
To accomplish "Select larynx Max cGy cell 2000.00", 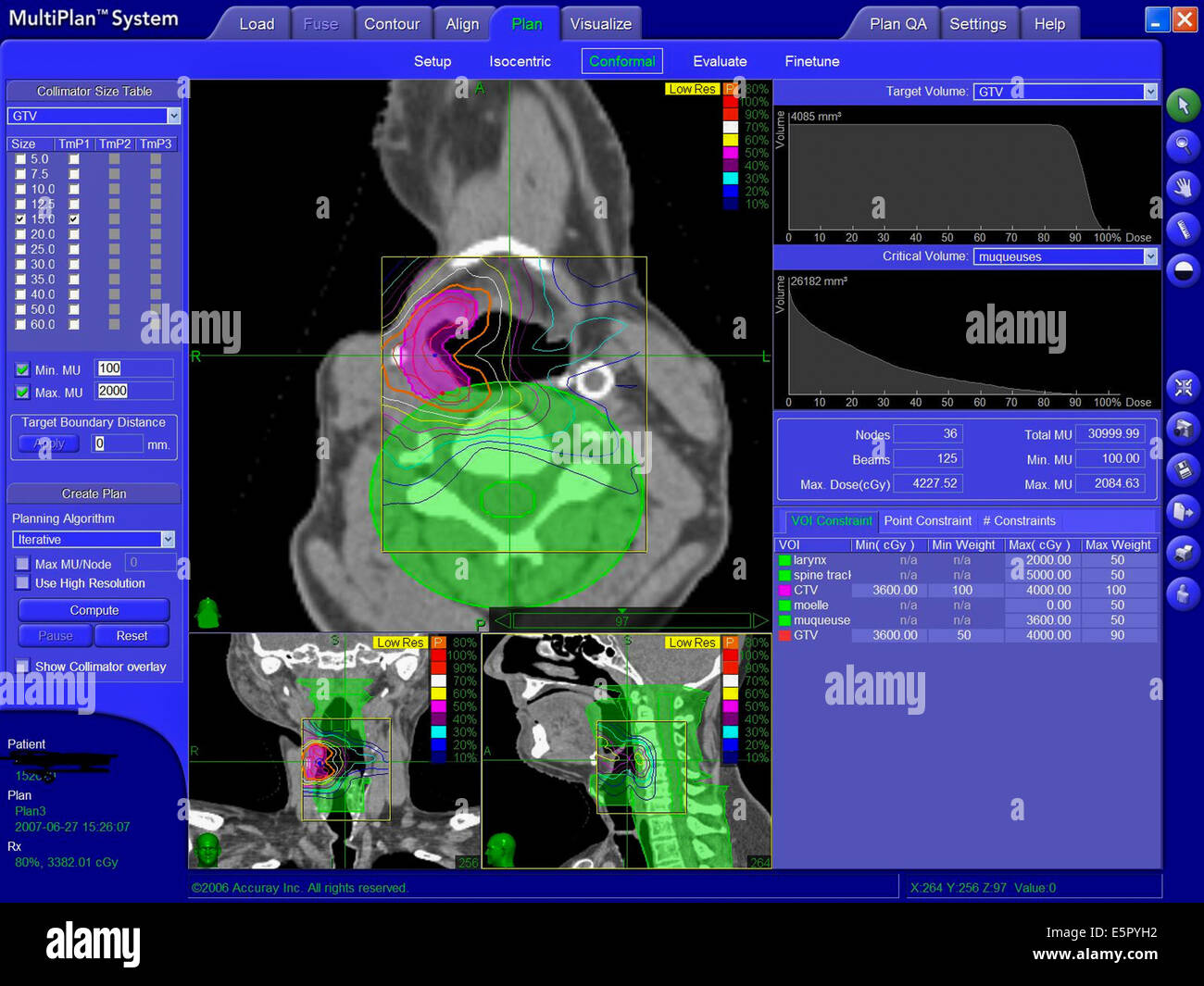I will point(1042,560).
